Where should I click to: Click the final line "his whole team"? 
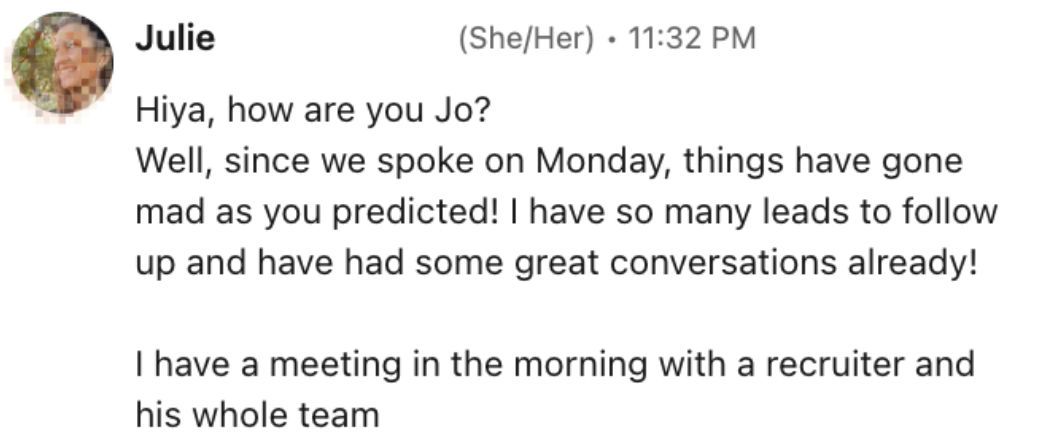(x=257, y=414)
